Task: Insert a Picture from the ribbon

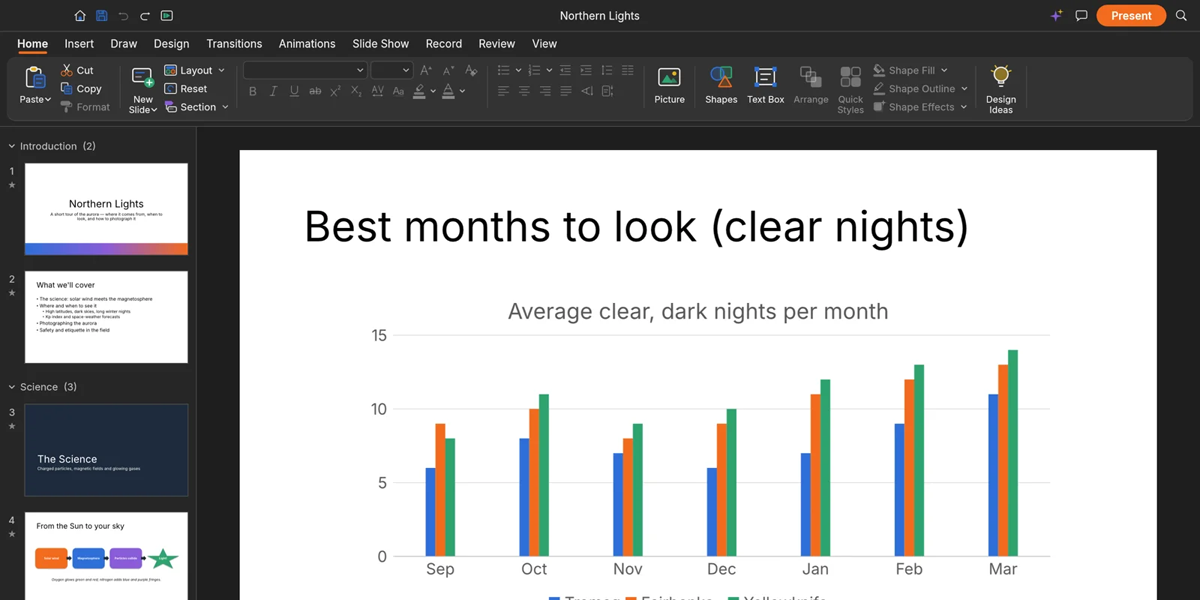Action: (669, 86)
